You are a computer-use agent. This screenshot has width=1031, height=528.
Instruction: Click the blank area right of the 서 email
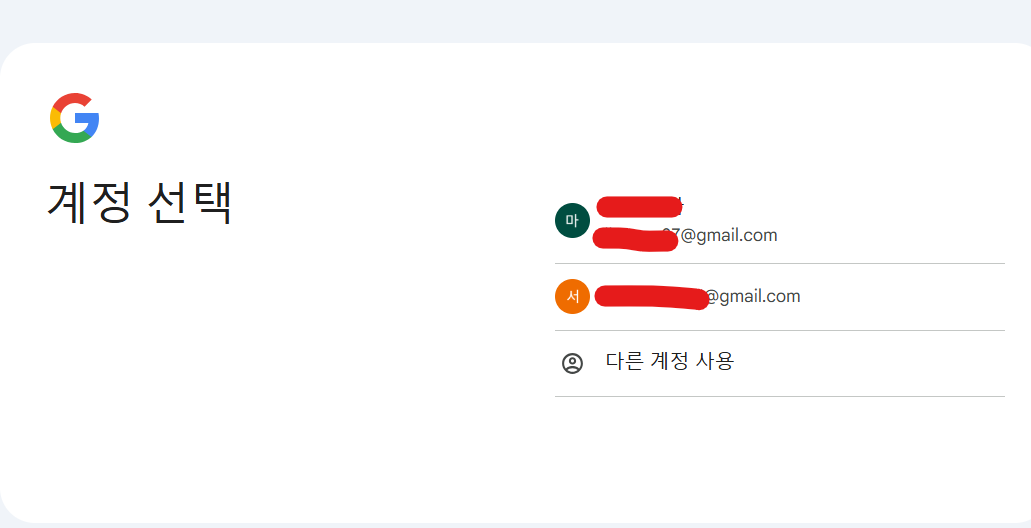(902, 297)
